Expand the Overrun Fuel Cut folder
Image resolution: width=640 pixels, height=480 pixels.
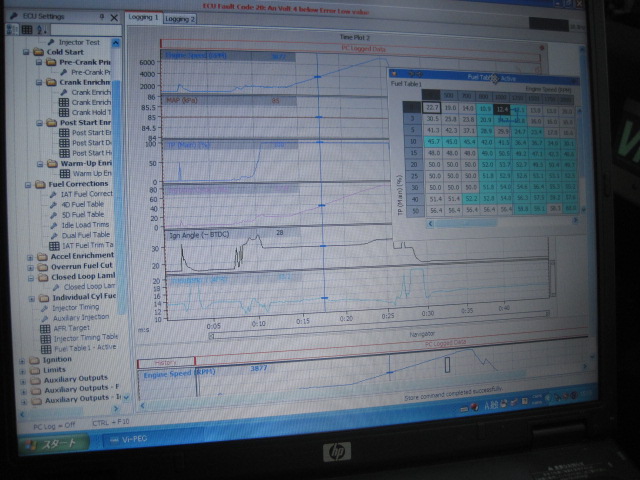(30, 268)
